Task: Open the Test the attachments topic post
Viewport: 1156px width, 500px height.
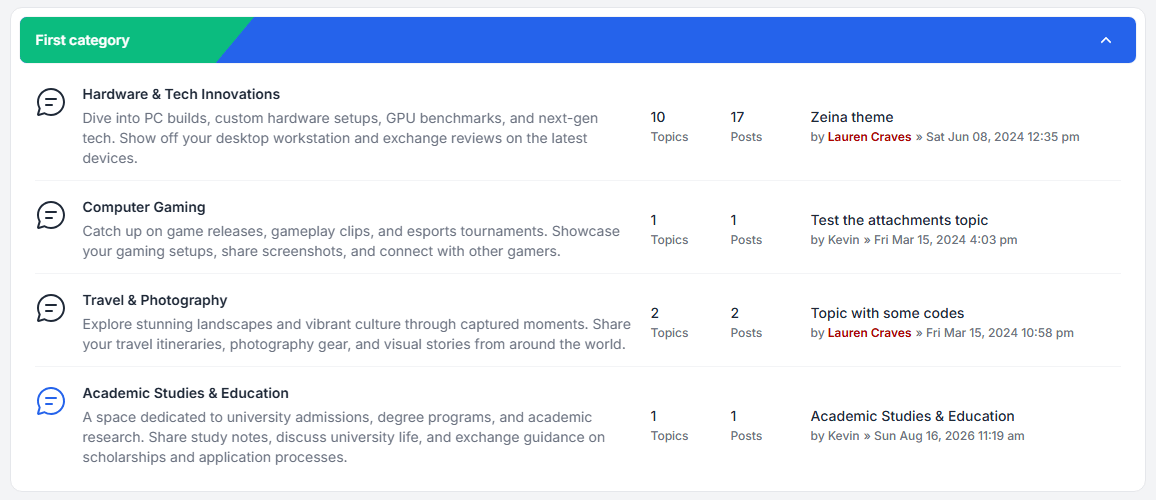Action: 899,220
